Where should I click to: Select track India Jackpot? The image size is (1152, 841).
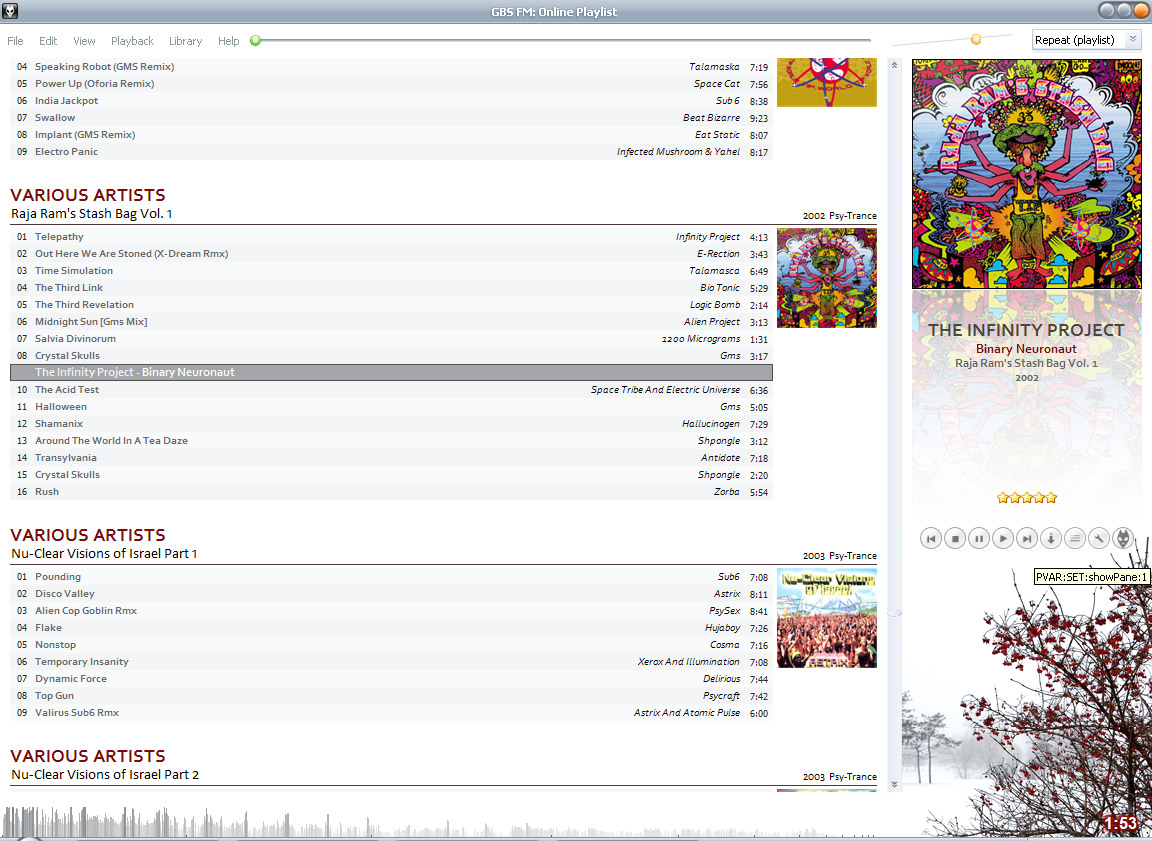[392, 101]
